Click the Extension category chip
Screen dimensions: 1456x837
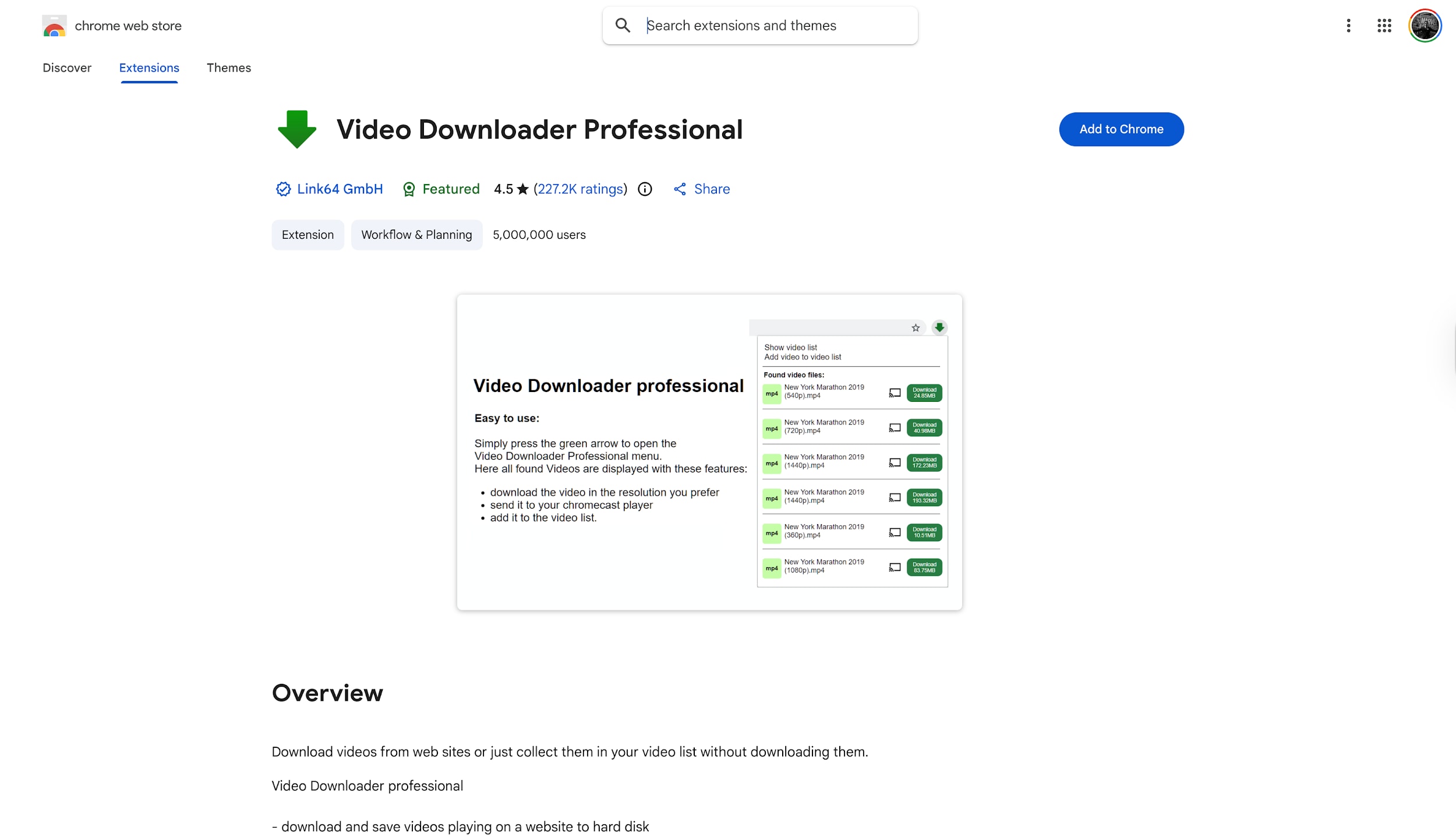308,235
